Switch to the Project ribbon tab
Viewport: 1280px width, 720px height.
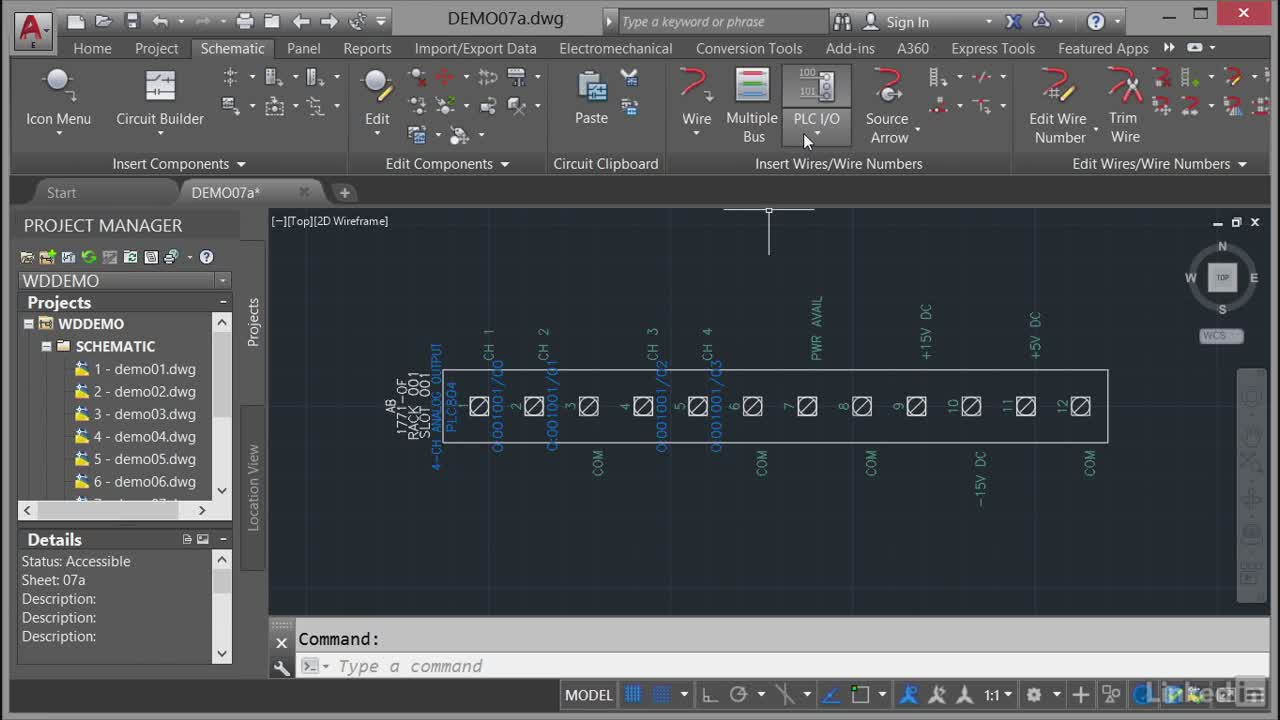[x=156, y=48]
